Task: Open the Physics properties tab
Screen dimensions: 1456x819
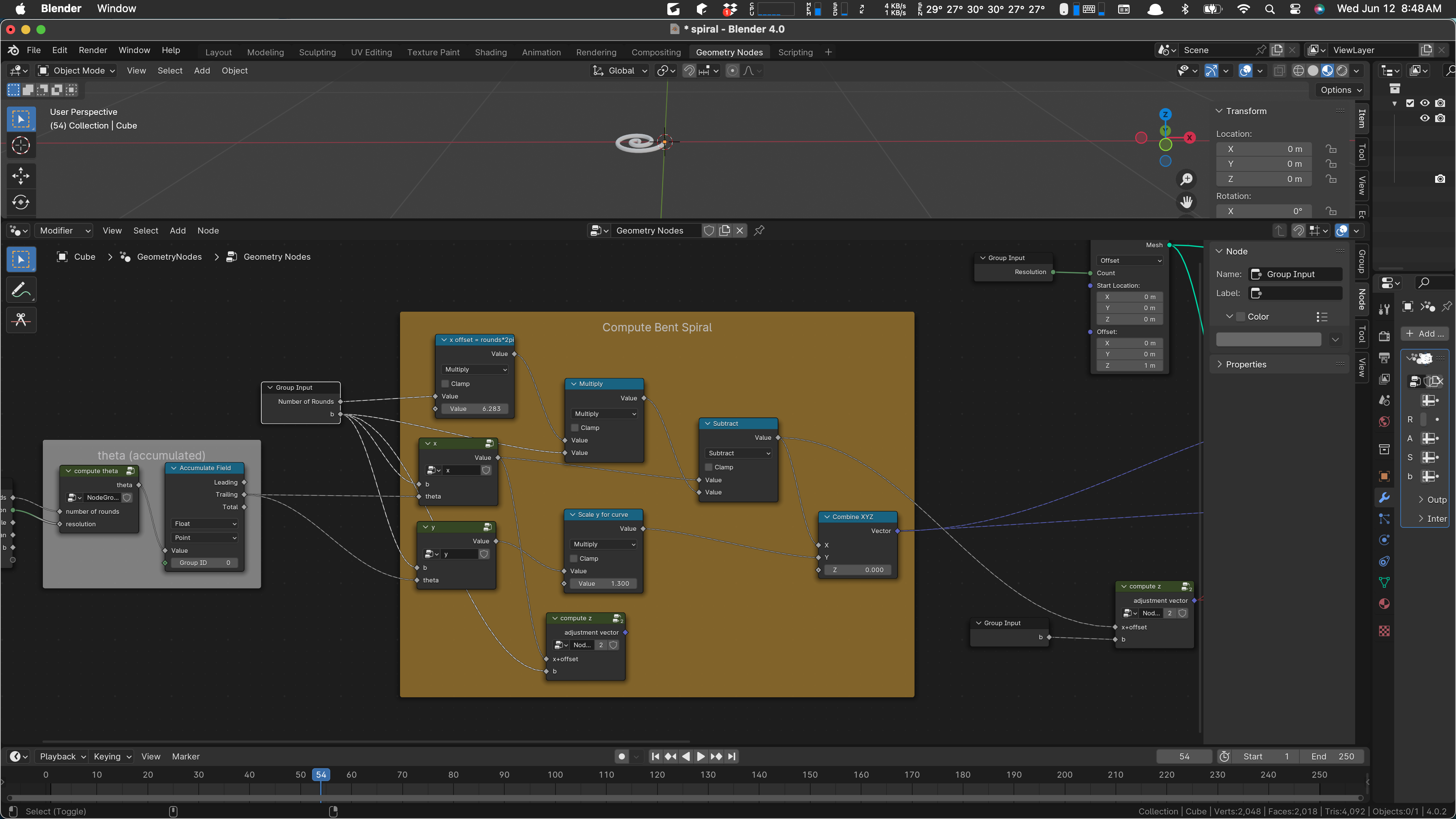Action: [x=1384, y=540]
